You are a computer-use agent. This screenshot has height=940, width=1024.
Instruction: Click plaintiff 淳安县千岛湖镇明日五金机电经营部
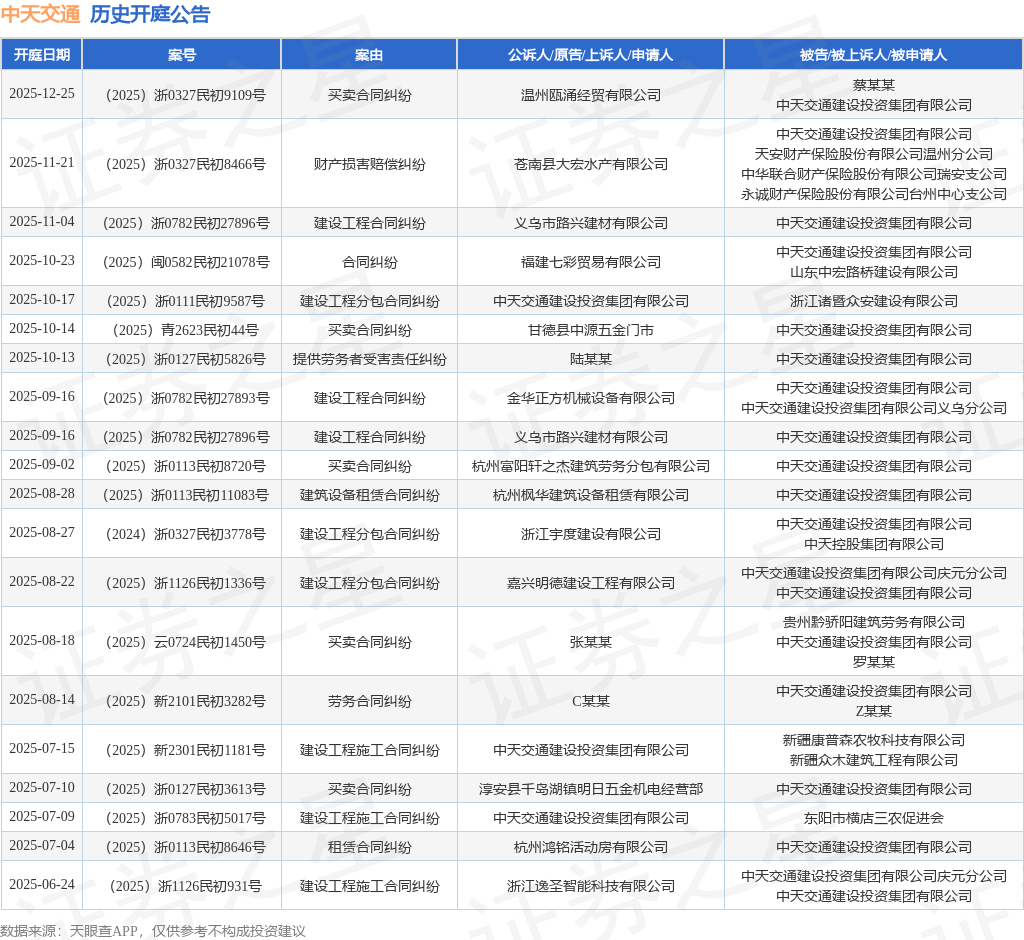(x=590, y=789)
